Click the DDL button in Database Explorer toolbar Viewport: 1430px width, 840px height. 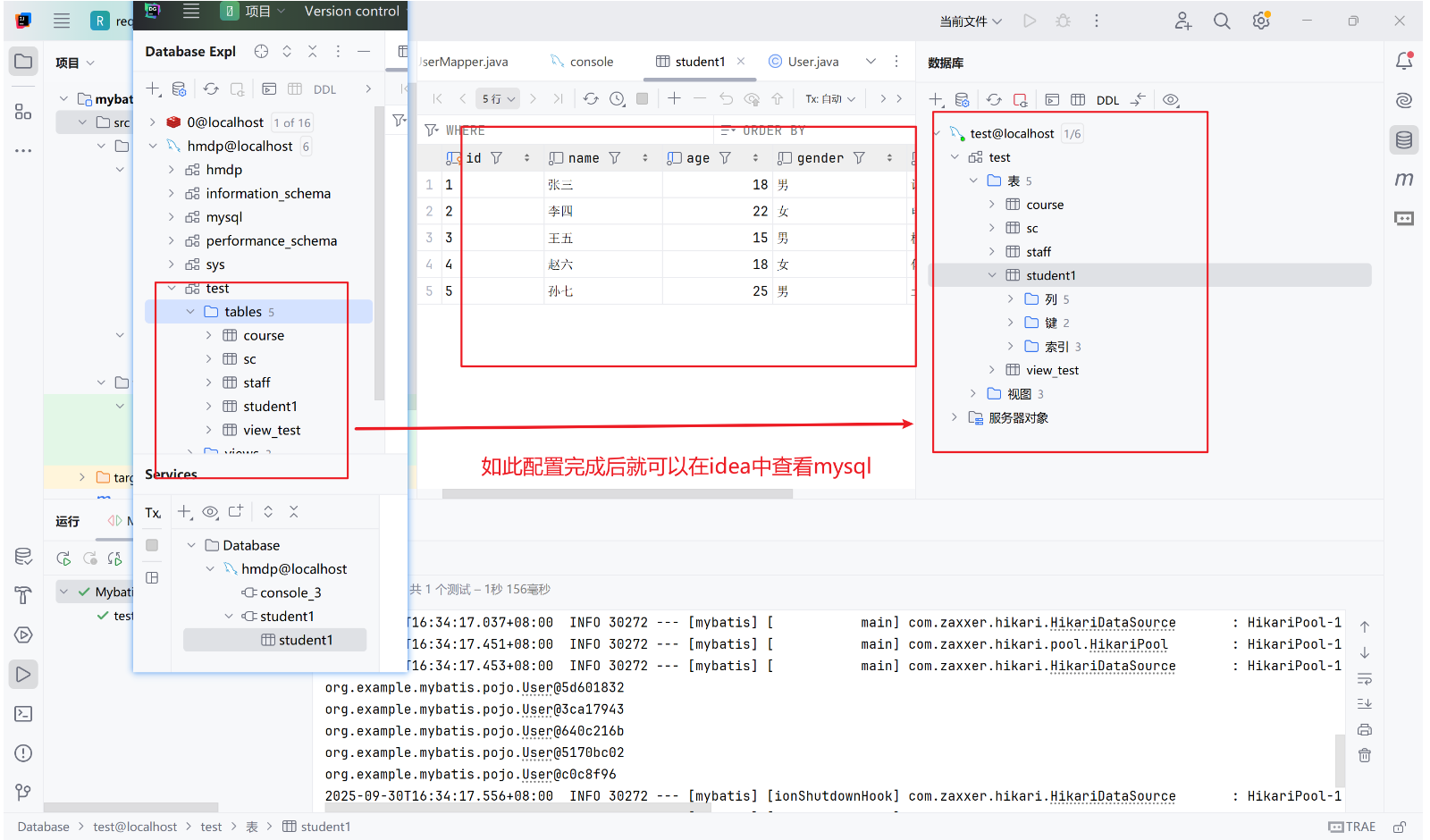pyautogui.click(x=324, y=89)
